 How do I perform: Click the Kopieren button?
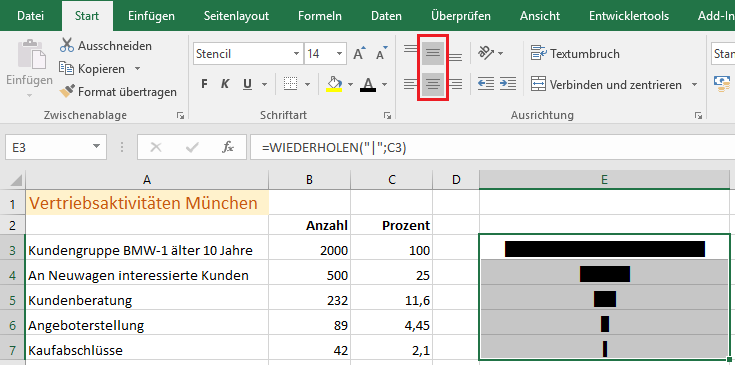pyautogui.click(x=99, y=69)
